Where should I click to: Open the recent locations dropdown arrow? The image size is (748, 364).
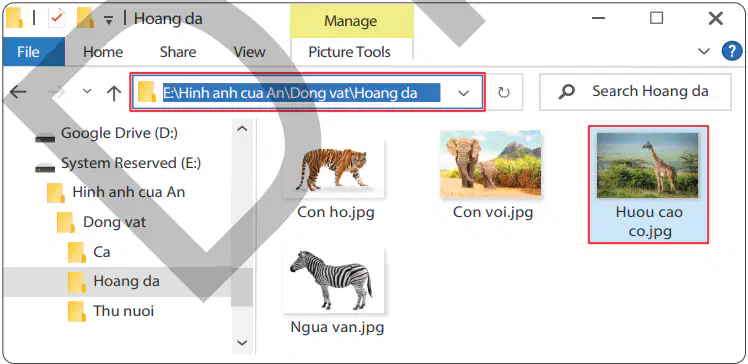[x=87, y=91]
